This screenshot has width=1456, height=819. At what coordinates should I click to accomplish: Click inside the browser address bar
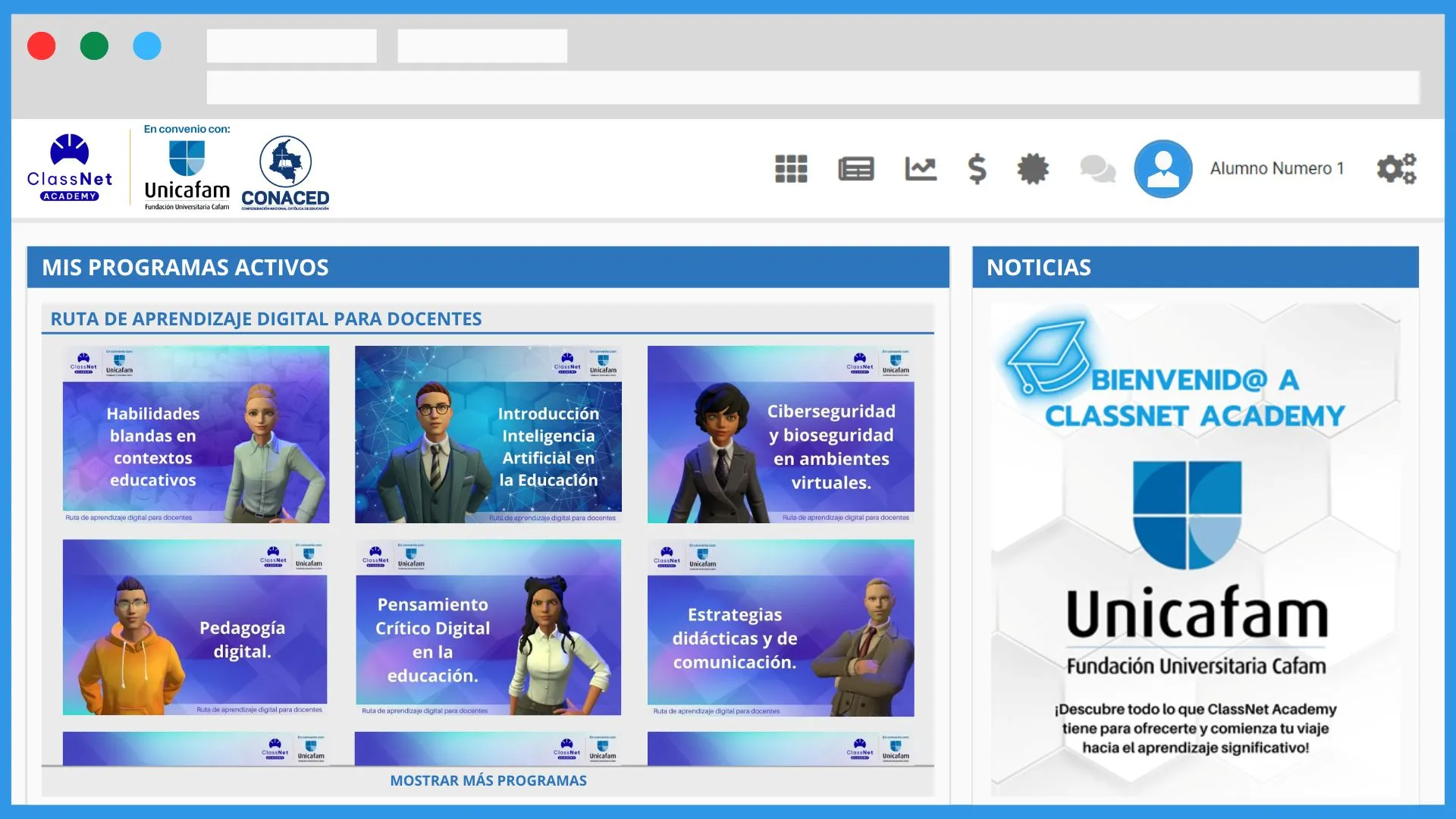coord(811,87)
